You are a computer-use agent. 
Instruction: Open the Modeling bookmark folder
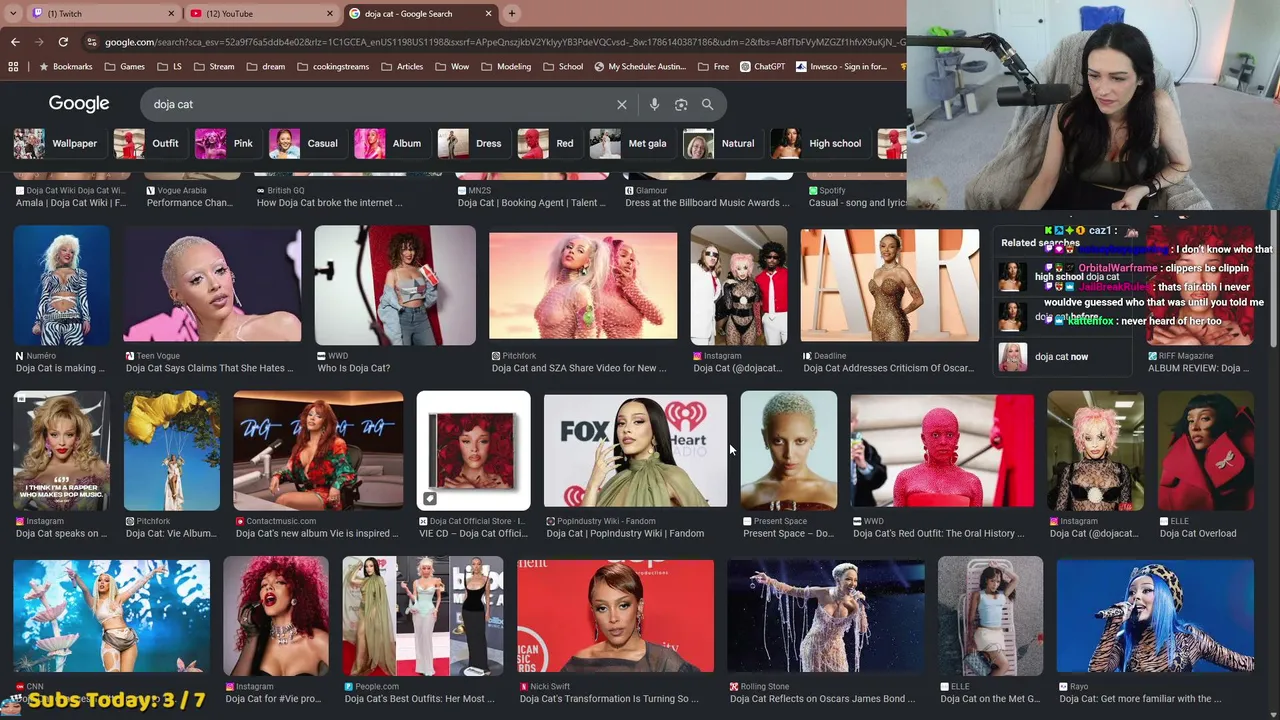click(506, 67)
